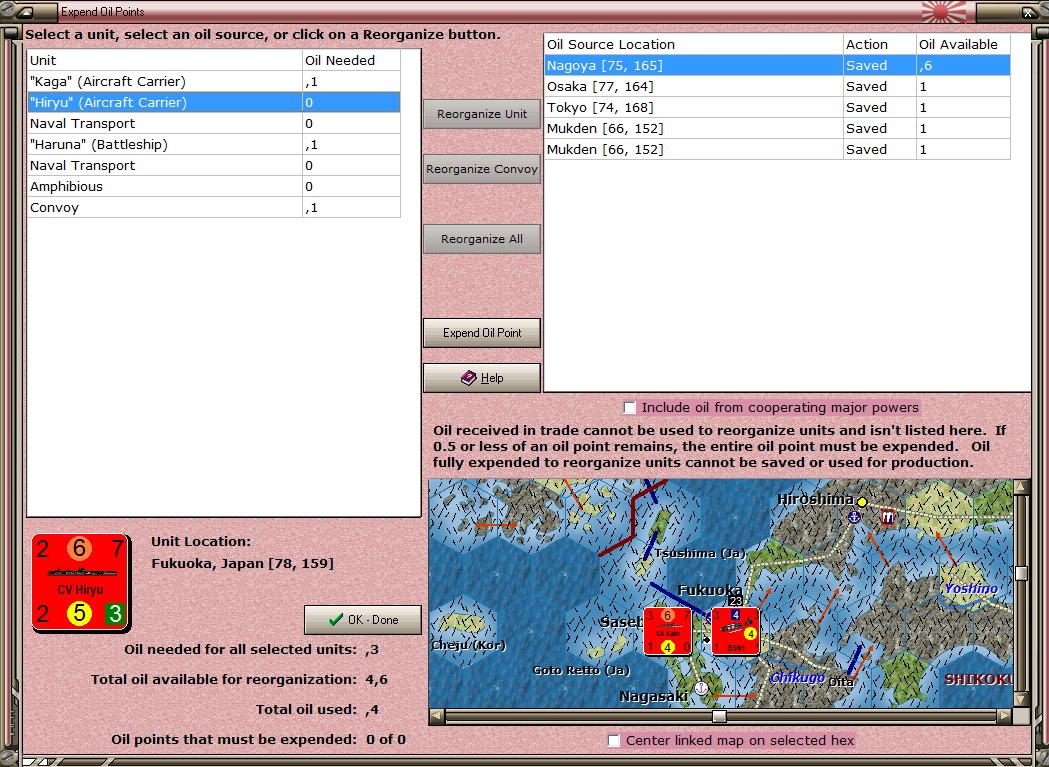
Task: Sort by the Unit column header
Action: tap(165, 60)
